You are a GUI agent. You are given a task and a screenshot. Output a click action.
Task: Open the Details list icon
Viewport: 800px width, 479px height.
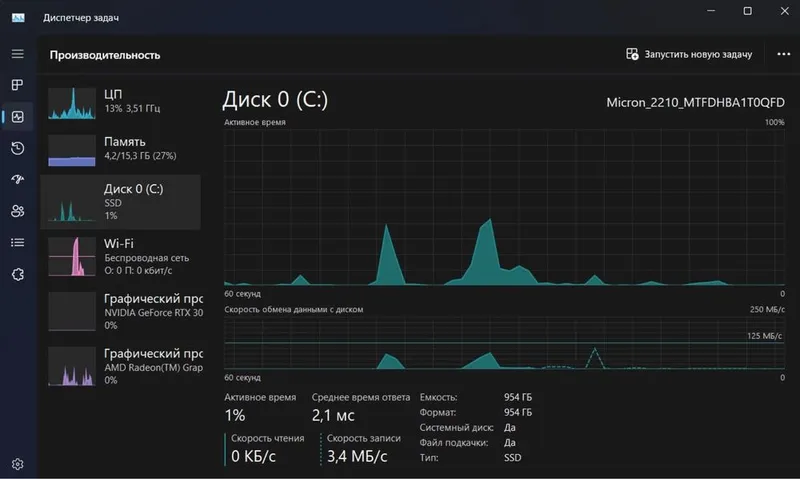pos(17,242)
